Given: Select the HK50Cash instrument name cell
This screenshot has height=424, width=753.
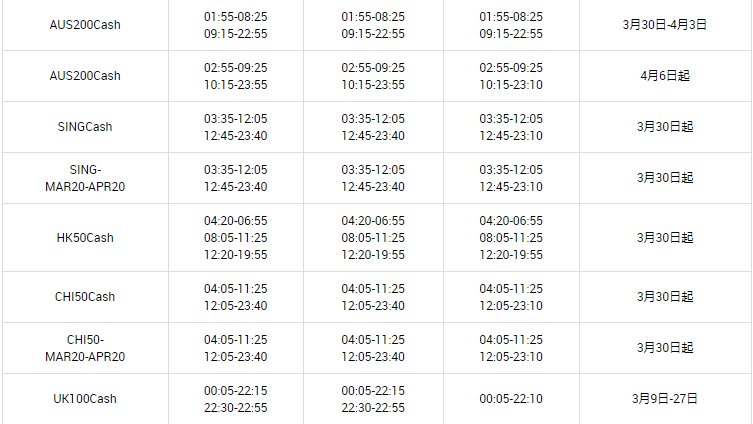Looking at the screenshot, I should (85, 238).
